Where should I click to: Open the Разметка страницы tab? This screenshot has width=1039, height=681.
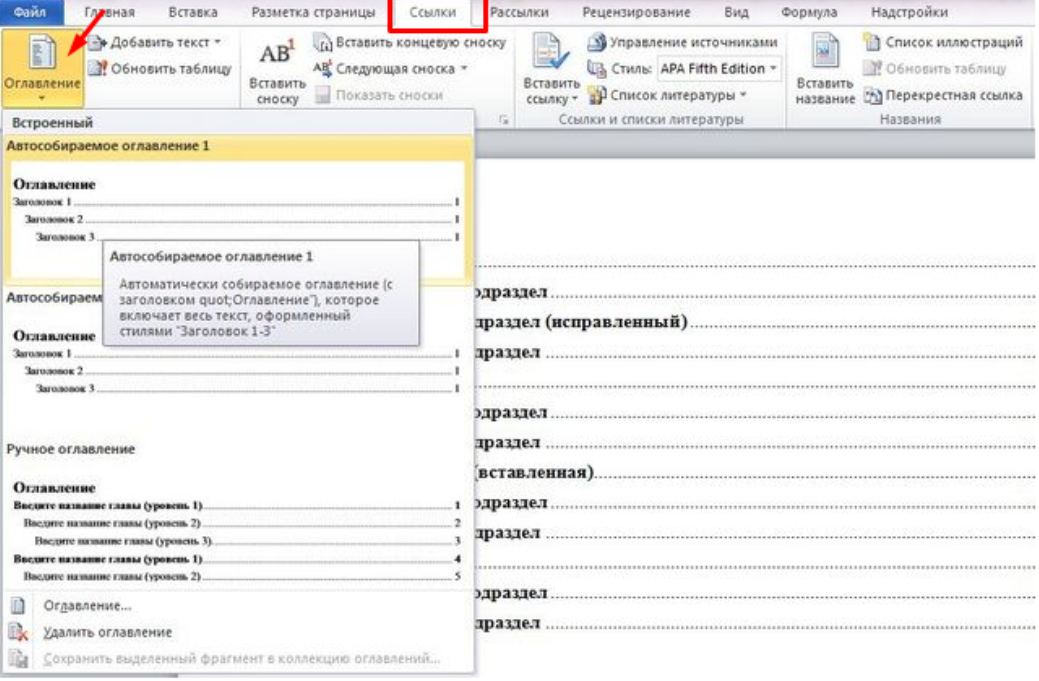(x=313, y=13)
